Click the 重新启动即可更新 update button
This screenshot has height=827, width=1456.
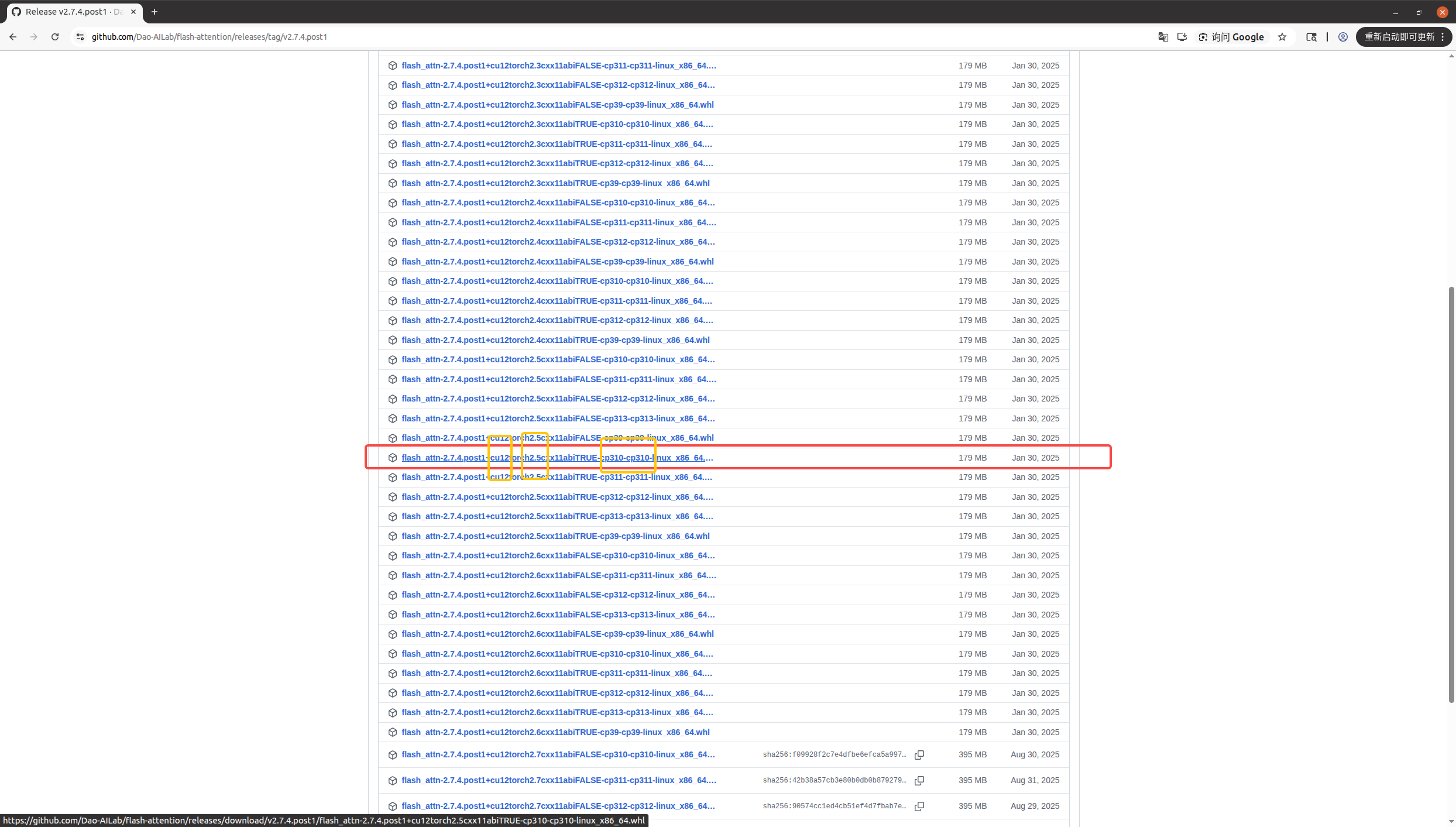(1399, 37)
